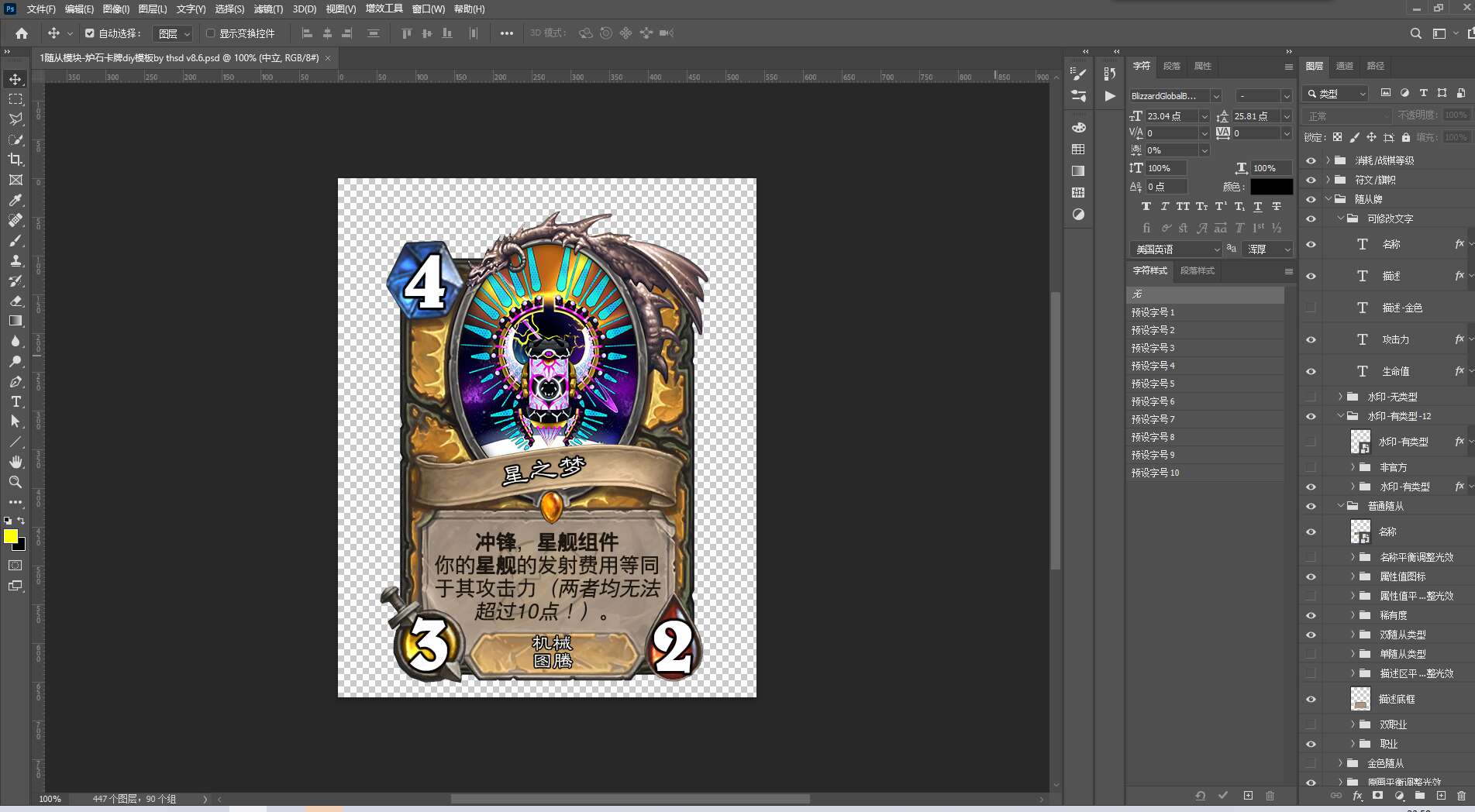Switch to the 段落样式 tab
Image resolution: width=1475 pixels, height=812 pixels.
click(1198, 270)
